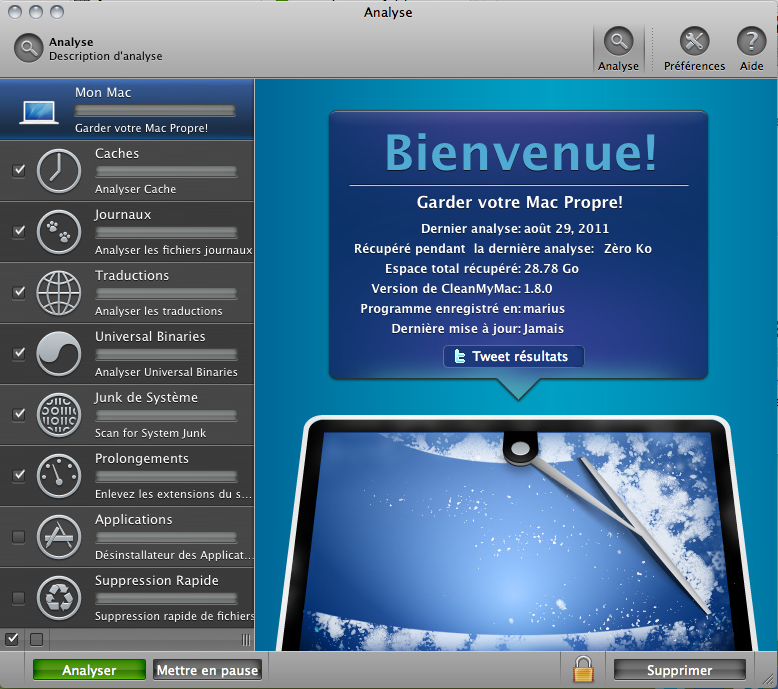
Task: Click the Traductions progress bar
Action: tap(166, 294)
